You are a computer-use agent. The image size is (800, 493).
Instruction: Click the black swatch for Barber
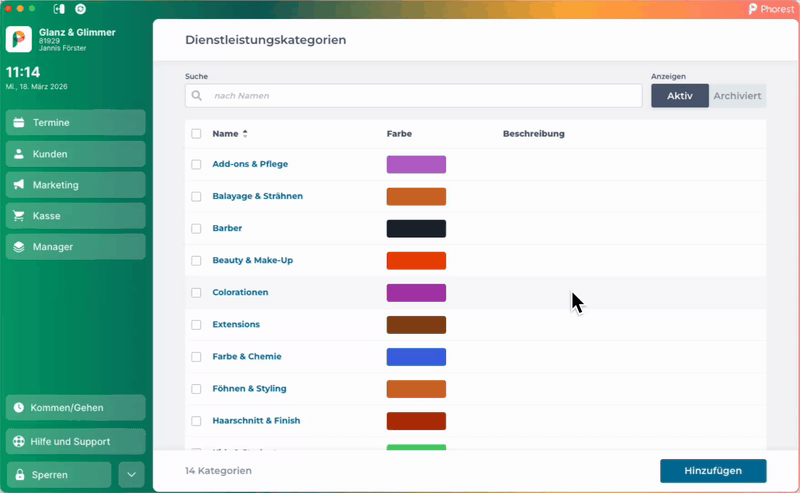[416, 229]
